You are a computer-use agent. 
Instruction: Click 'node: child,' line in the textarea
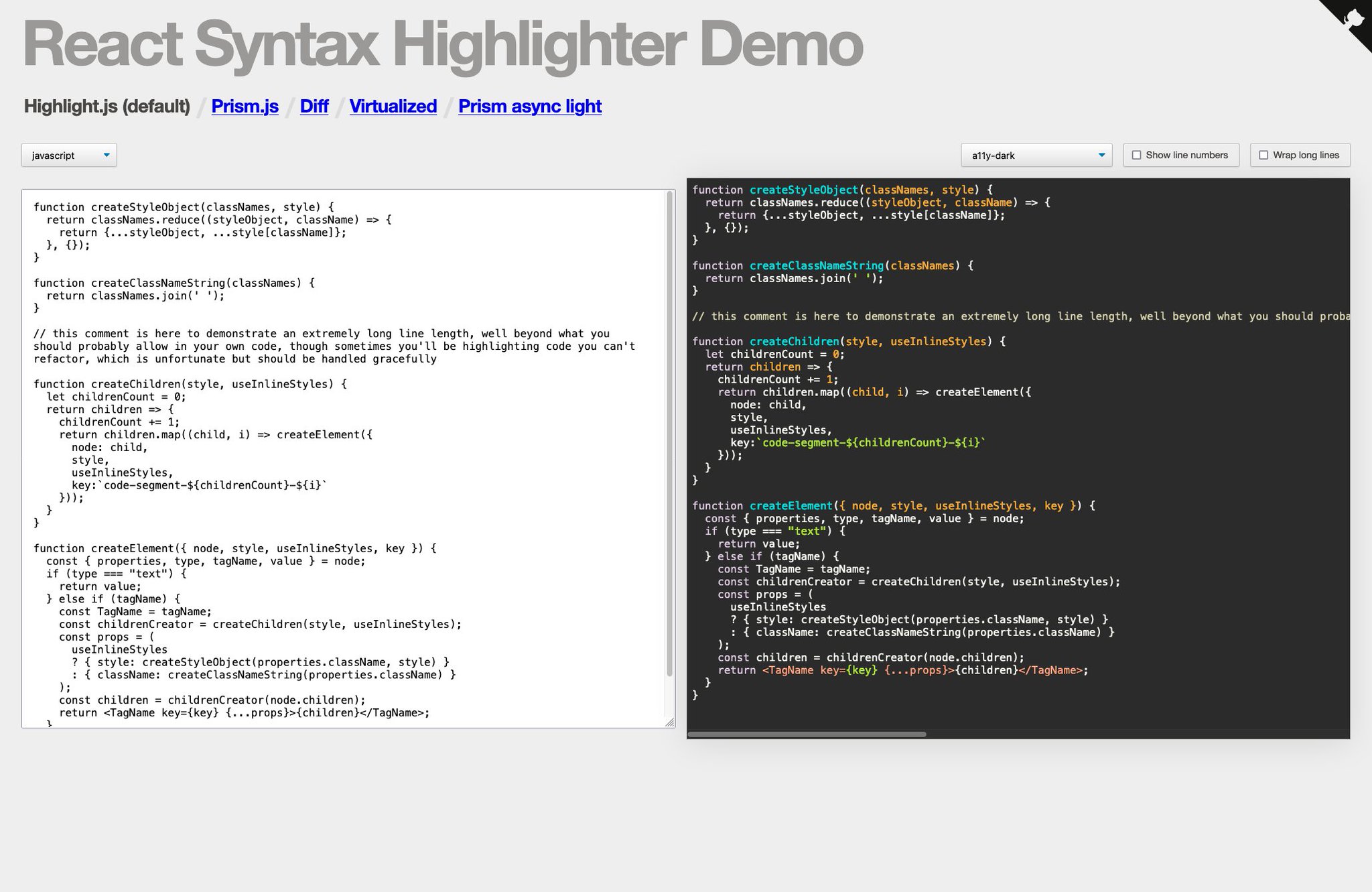pyautogui.click(x=110, y=448)
